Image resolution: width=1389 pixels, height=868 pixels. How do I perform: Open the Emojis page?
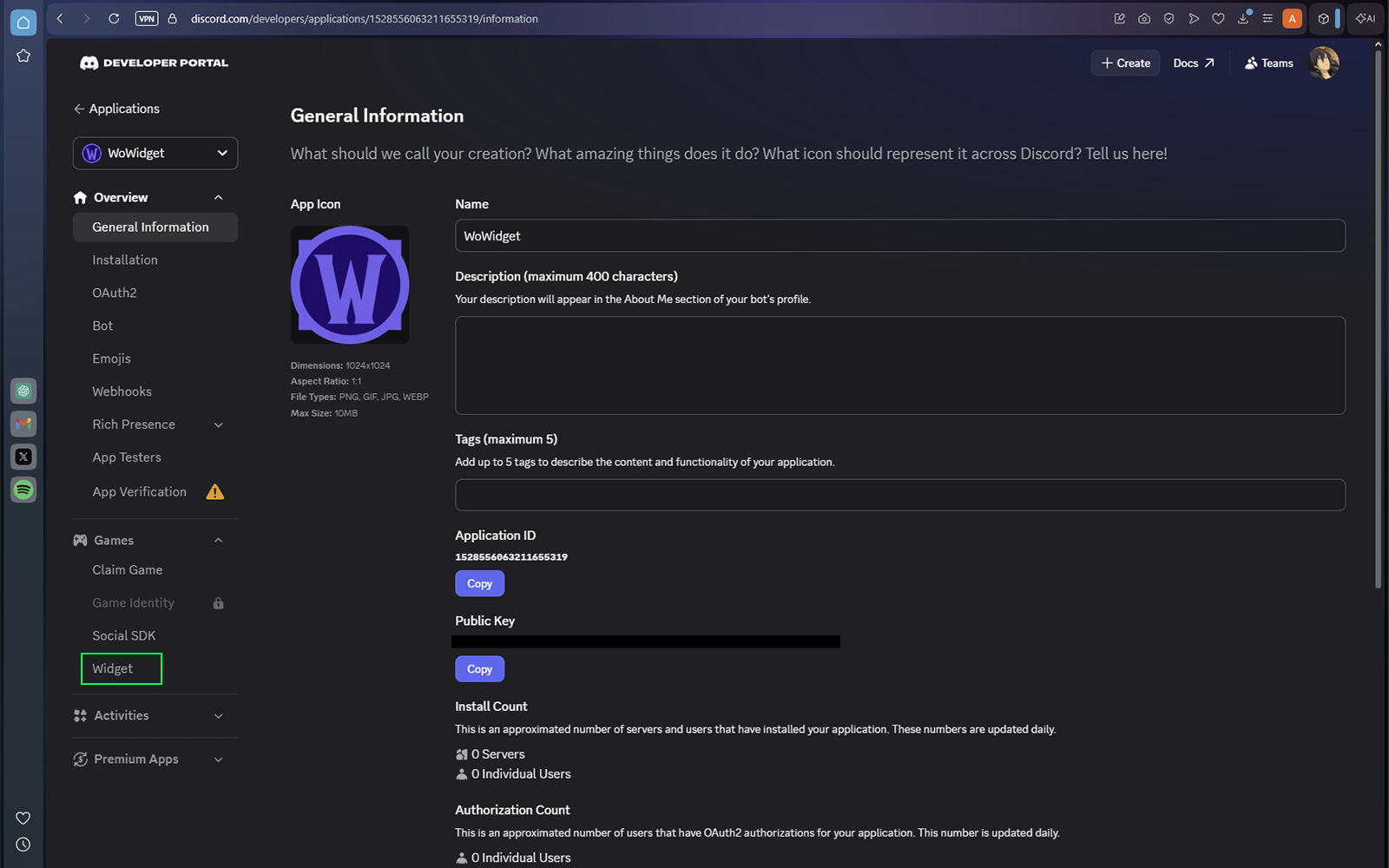(111, 358)
